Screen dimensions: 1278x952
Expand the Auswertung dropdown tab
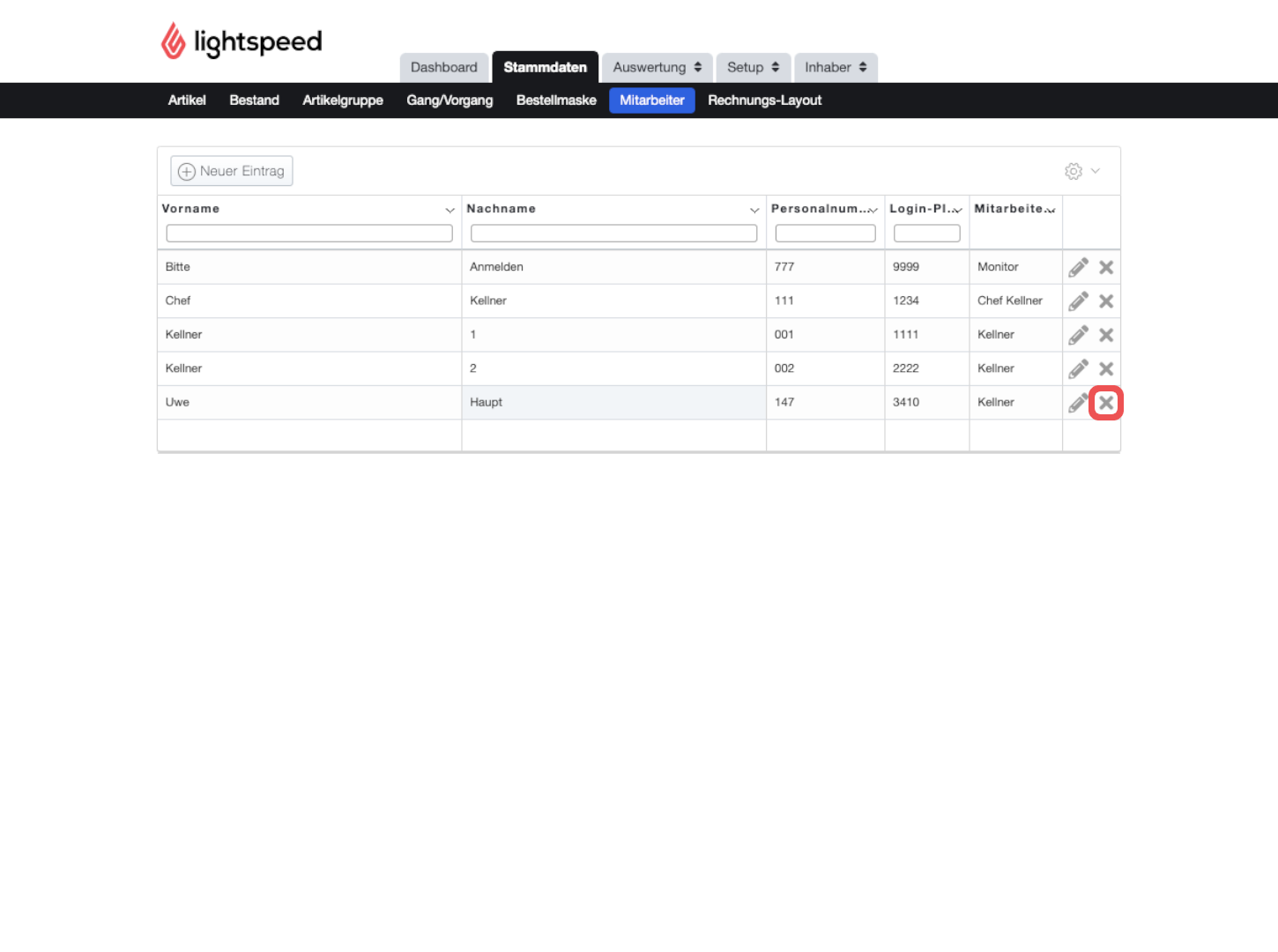(658, 67)
